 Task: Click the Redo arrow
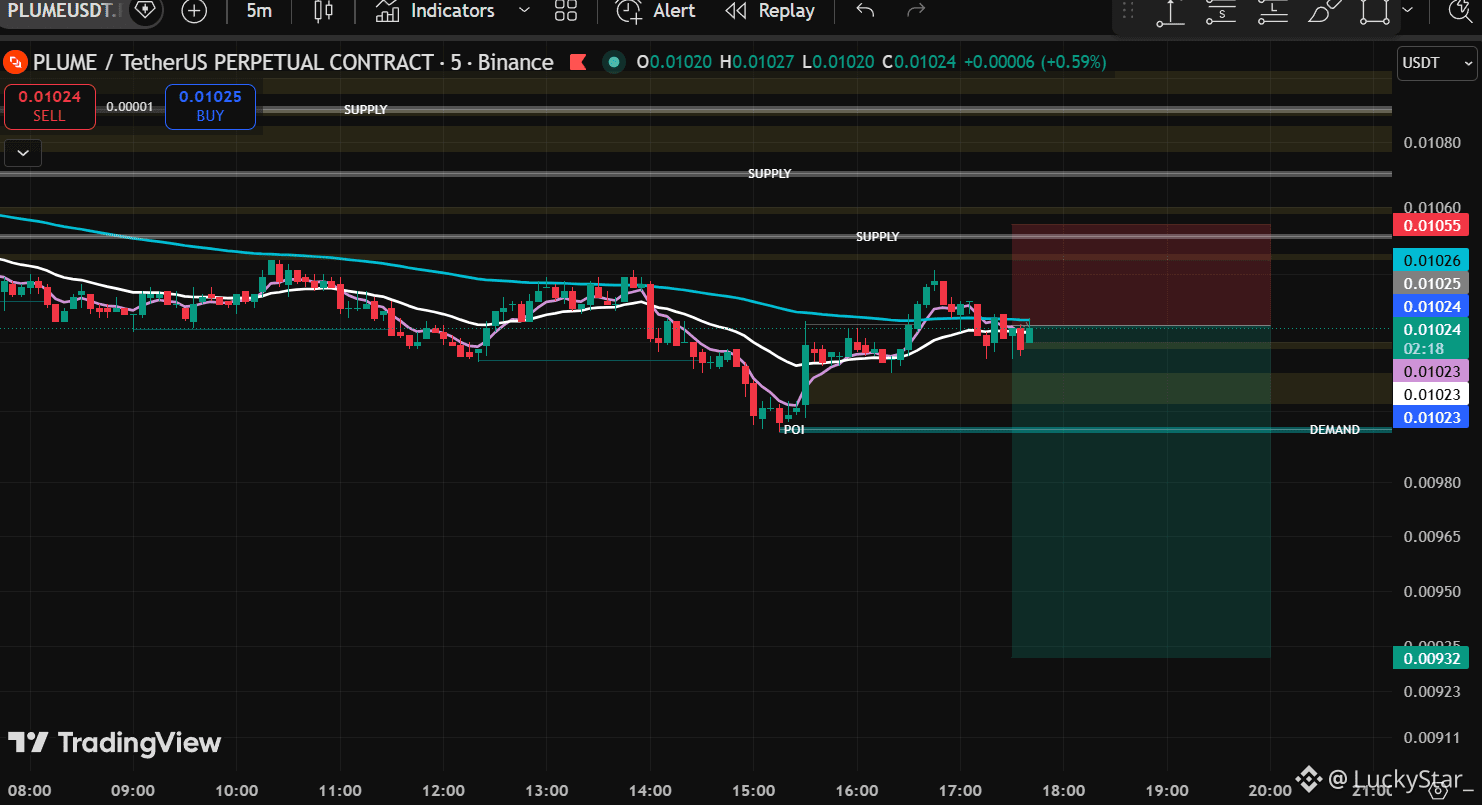[915, 11]
